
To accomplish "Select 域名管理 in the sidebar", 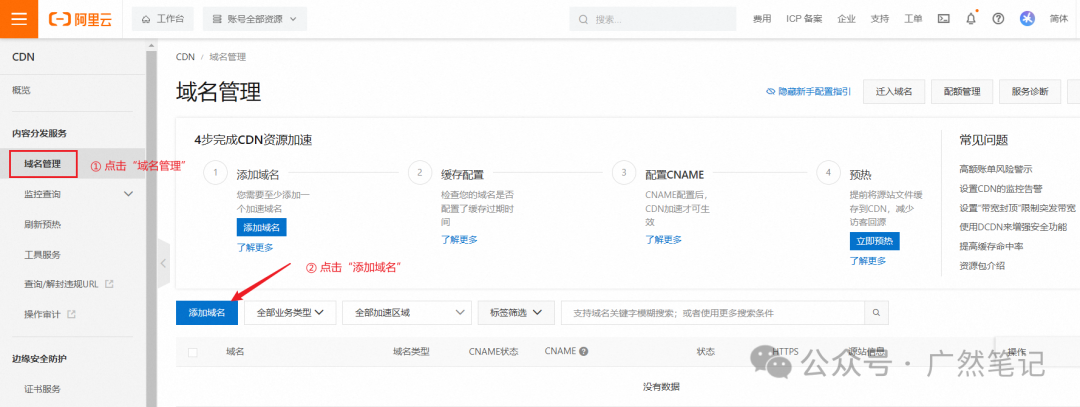I will point(43,164).
